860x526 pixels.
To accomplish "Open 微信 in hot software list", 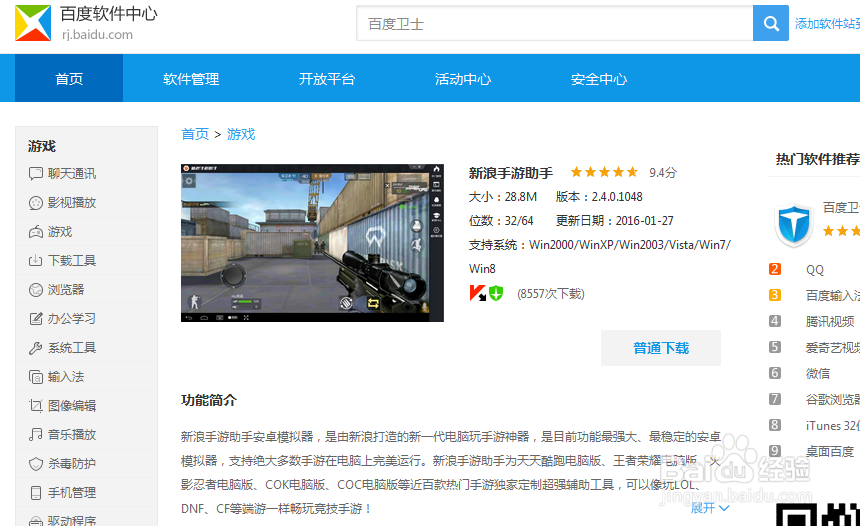I will 818,374.
